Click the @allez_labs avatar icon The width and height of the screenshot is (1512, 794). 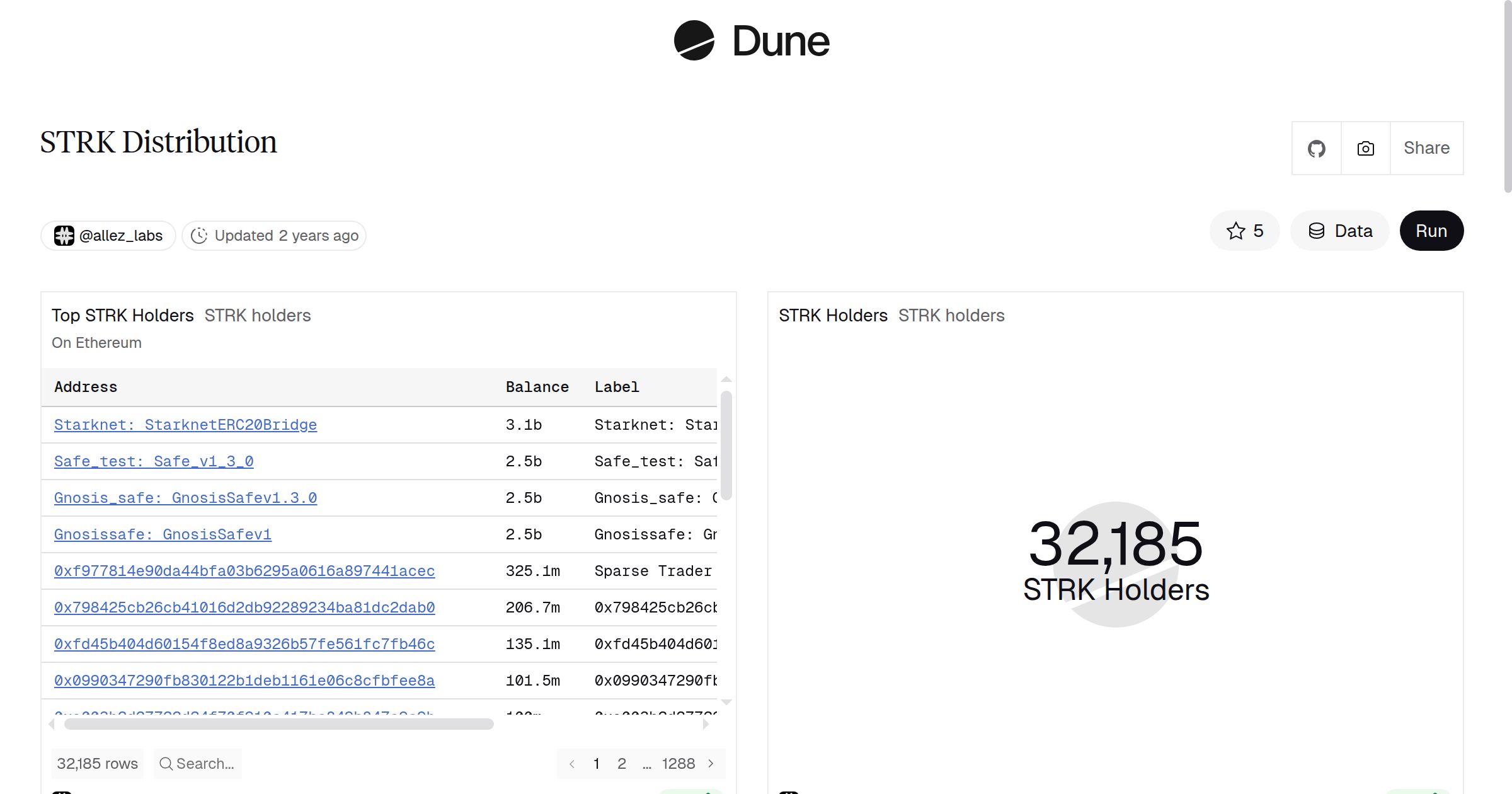point(65,235)
